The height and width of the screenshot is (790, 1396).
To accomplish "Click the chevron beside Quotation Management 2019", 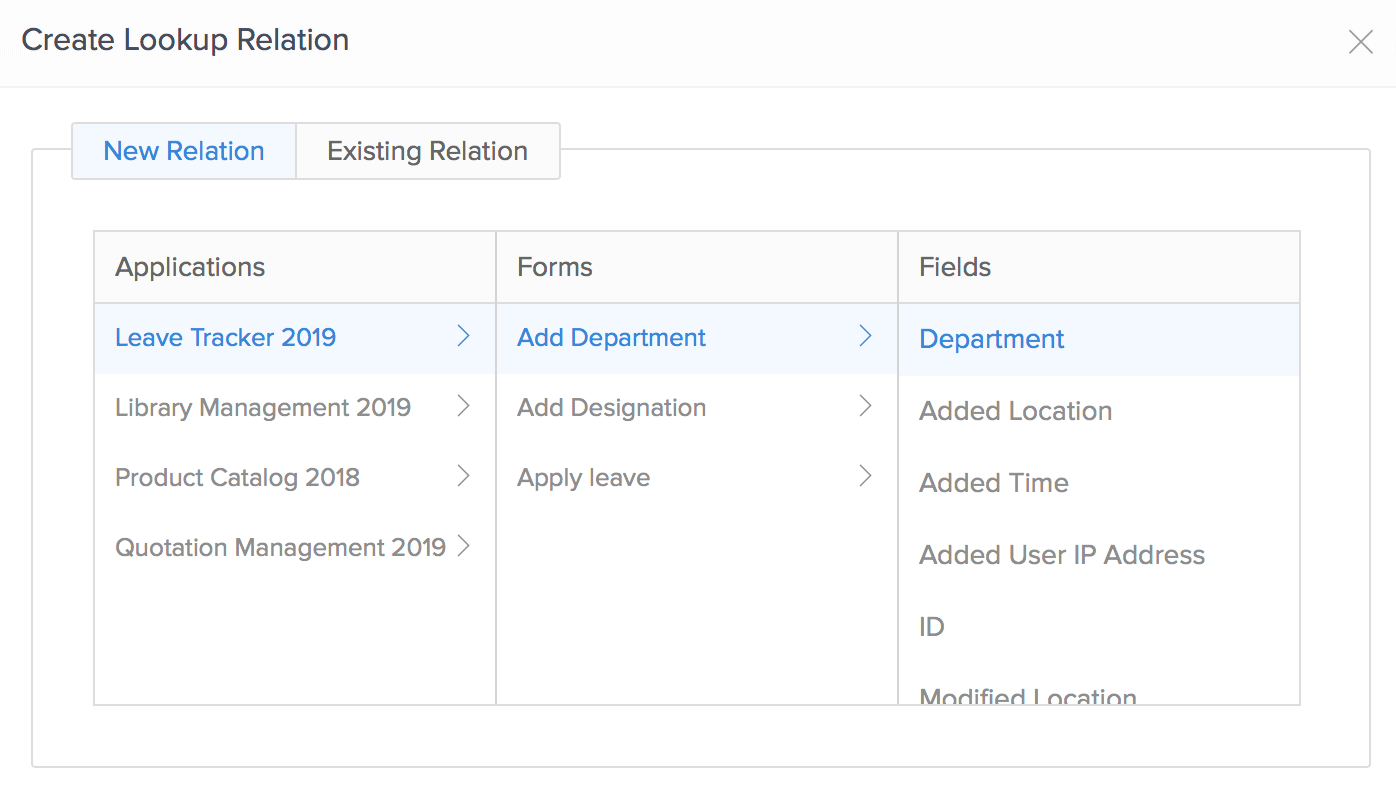I will [x=463, y=547].
